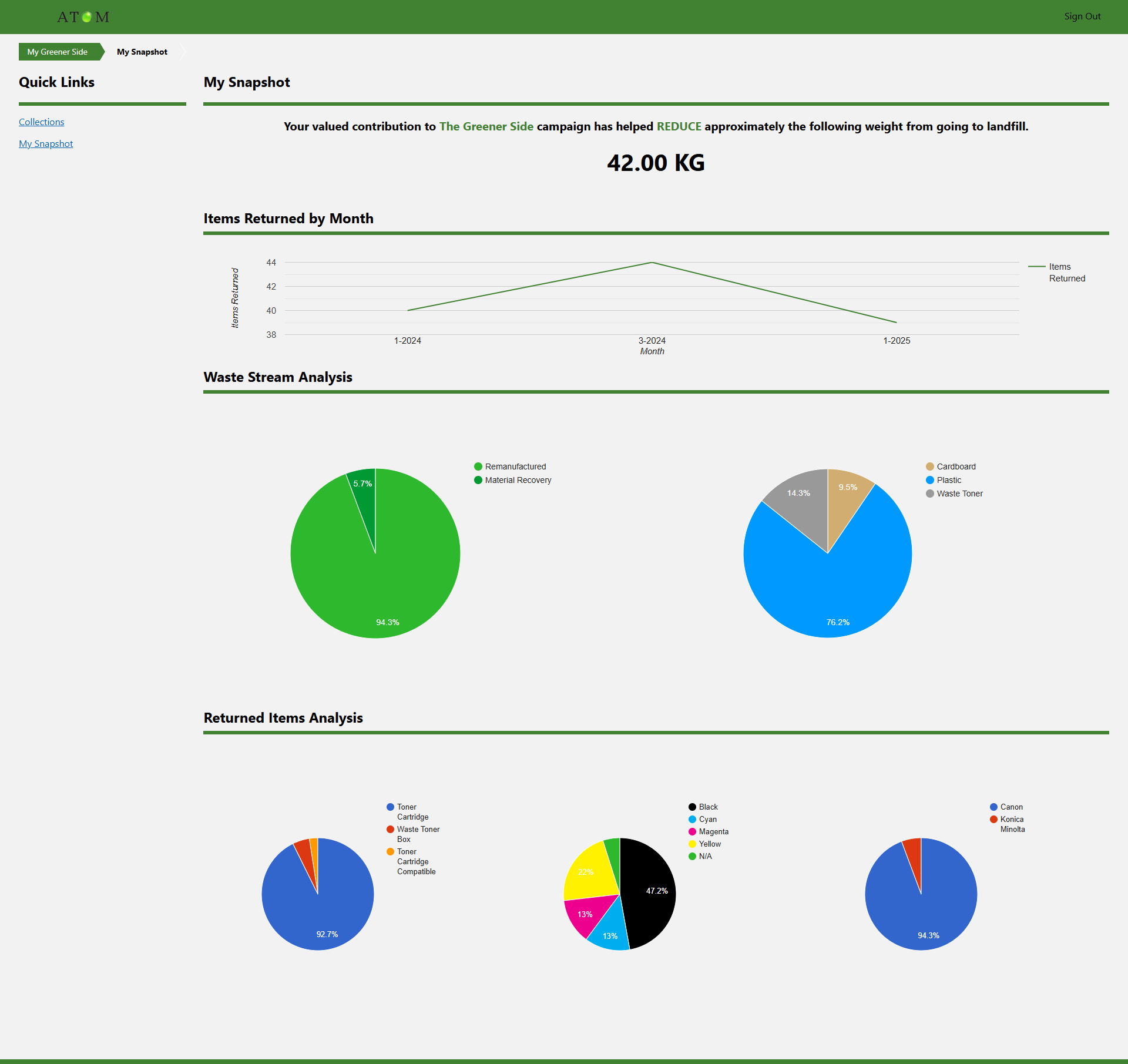
Task: Click the Magenta legend marker
Action: (693, 831)
